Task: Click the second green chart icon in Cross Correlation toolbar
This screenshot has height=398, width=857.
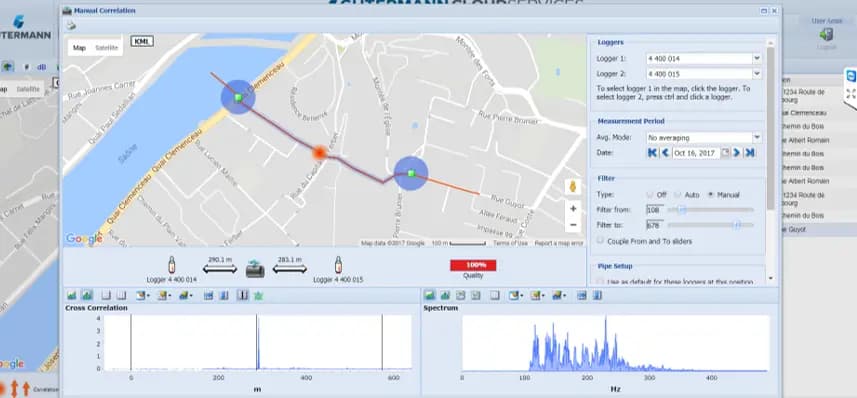Action: coord(87,295)
